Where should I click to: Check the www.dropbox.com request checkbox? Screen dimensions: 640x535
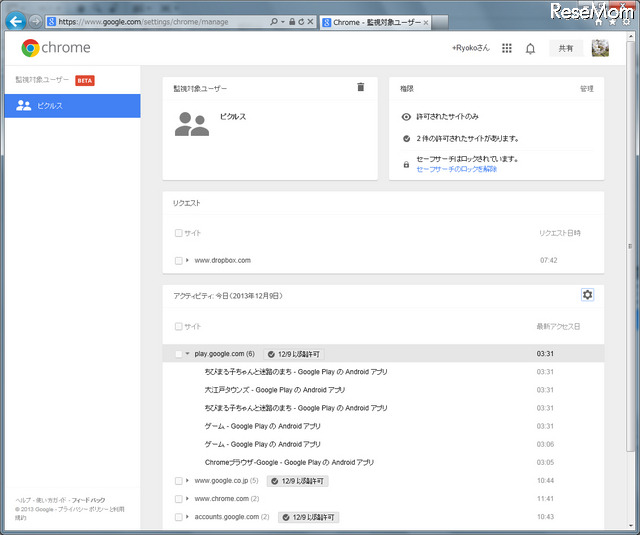point(178,260)
